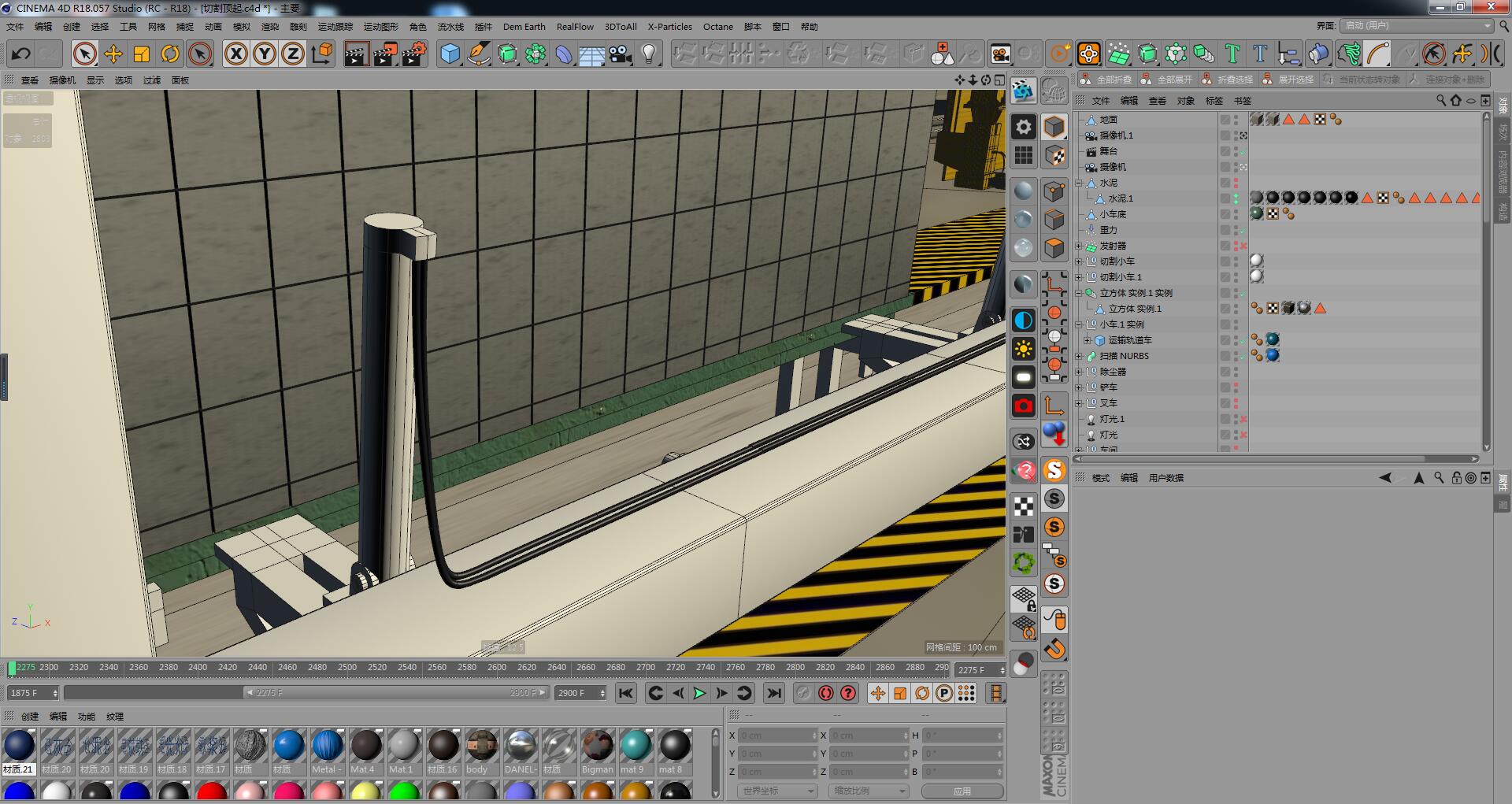Open the Octane menu
The image size is (1512, 804).
click(x=718, y=27)
